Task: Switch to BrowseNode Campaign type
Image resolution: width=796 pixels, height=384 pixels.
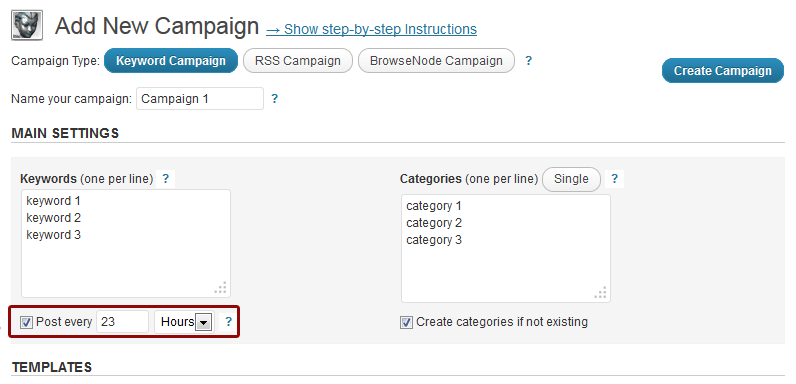Action: [436, 61]
